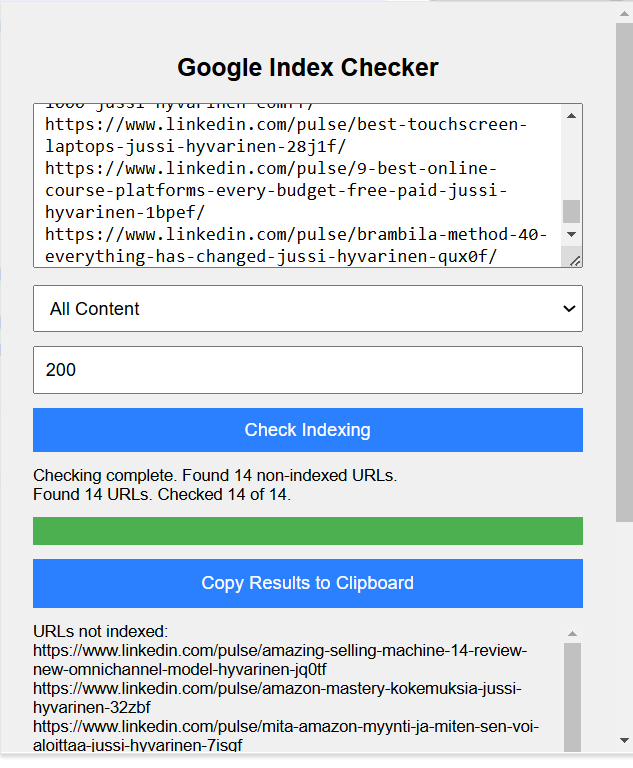Image resolution: width=633 pixels, height=768 pixels.
Task: Focus the input field containing 200
Action: click(308, 370)
